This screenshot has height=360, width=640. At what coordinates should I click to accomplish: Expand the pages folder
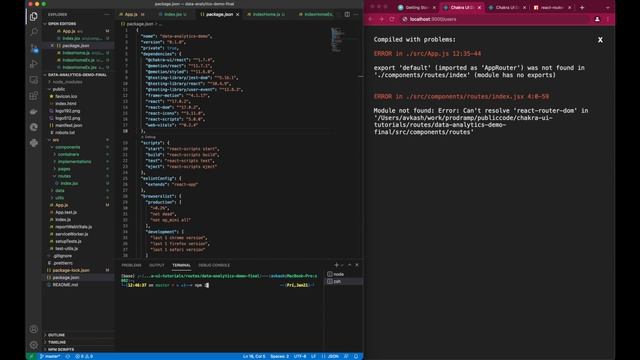coord(64,169)
